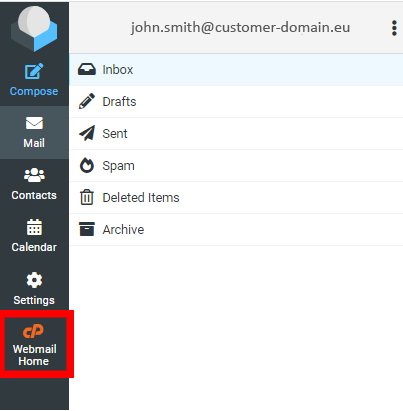The height and width of the screenshot is (411, 403).
Task: Click the Settings gear icon
Action: [34, 280]
